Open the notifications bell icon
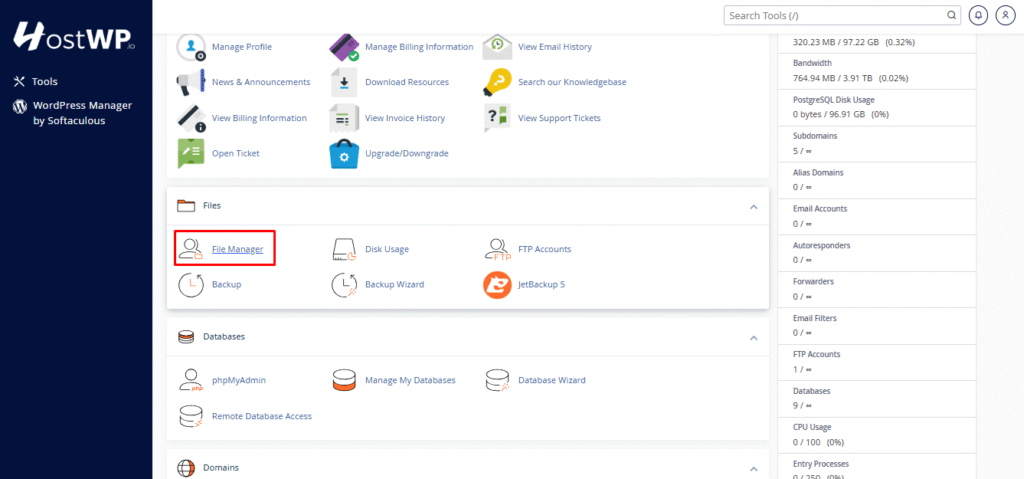Image resolution: width=1024 pixels, height=479 pixels. pos(978,16)
